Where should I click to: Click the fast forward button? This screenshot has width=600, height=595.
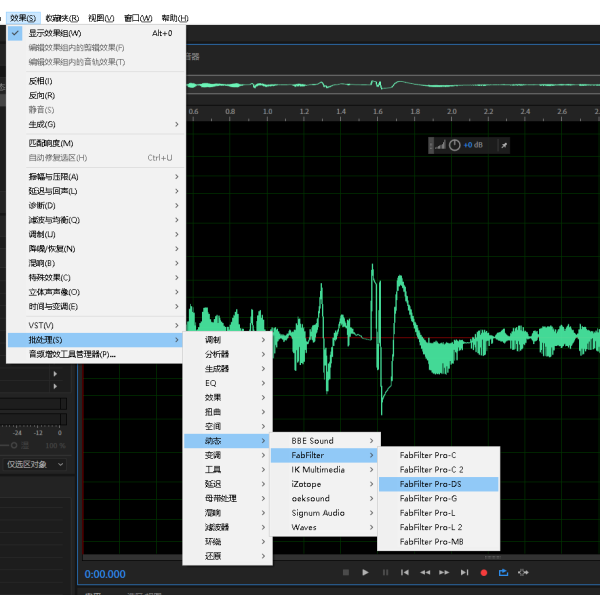445,573
